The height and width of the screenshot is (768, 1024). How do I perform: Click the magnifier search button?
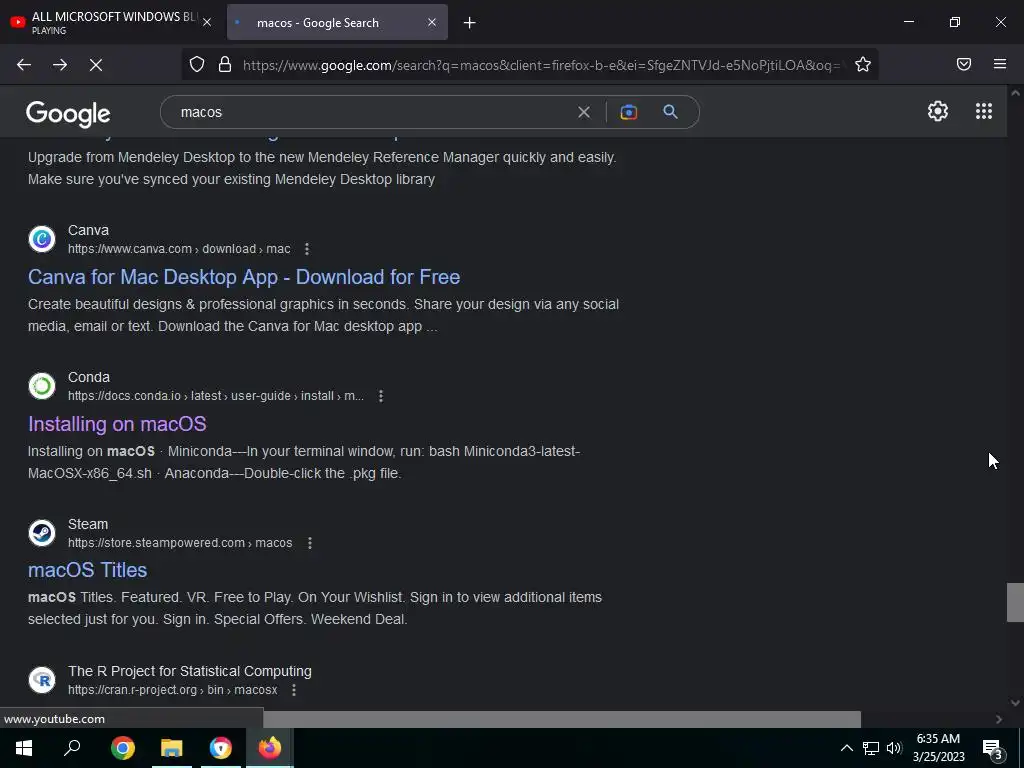coord(670,112)
